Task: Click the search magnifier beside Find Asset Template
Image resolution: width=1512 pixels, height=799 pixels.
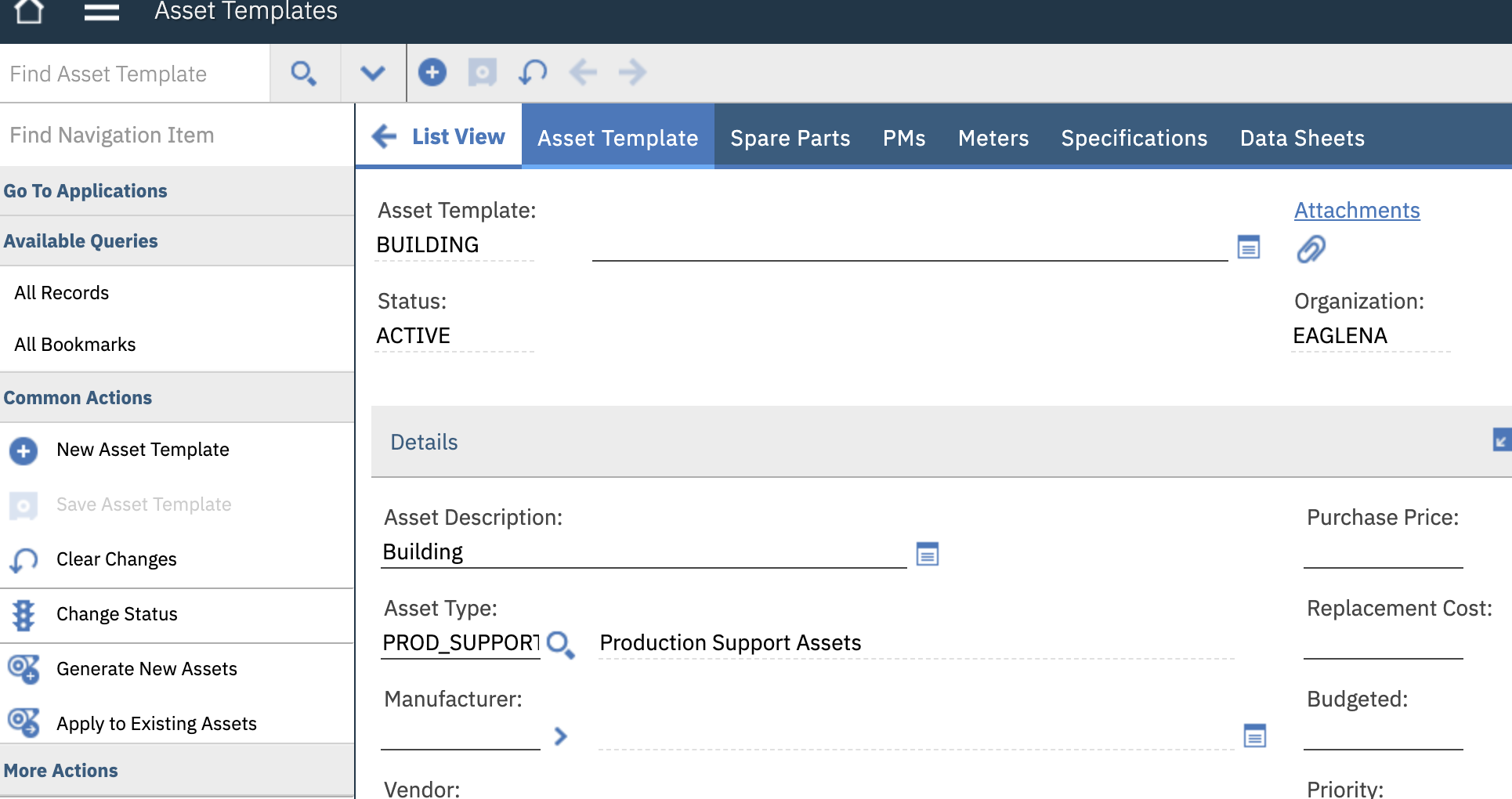Action: pos(304,74)
